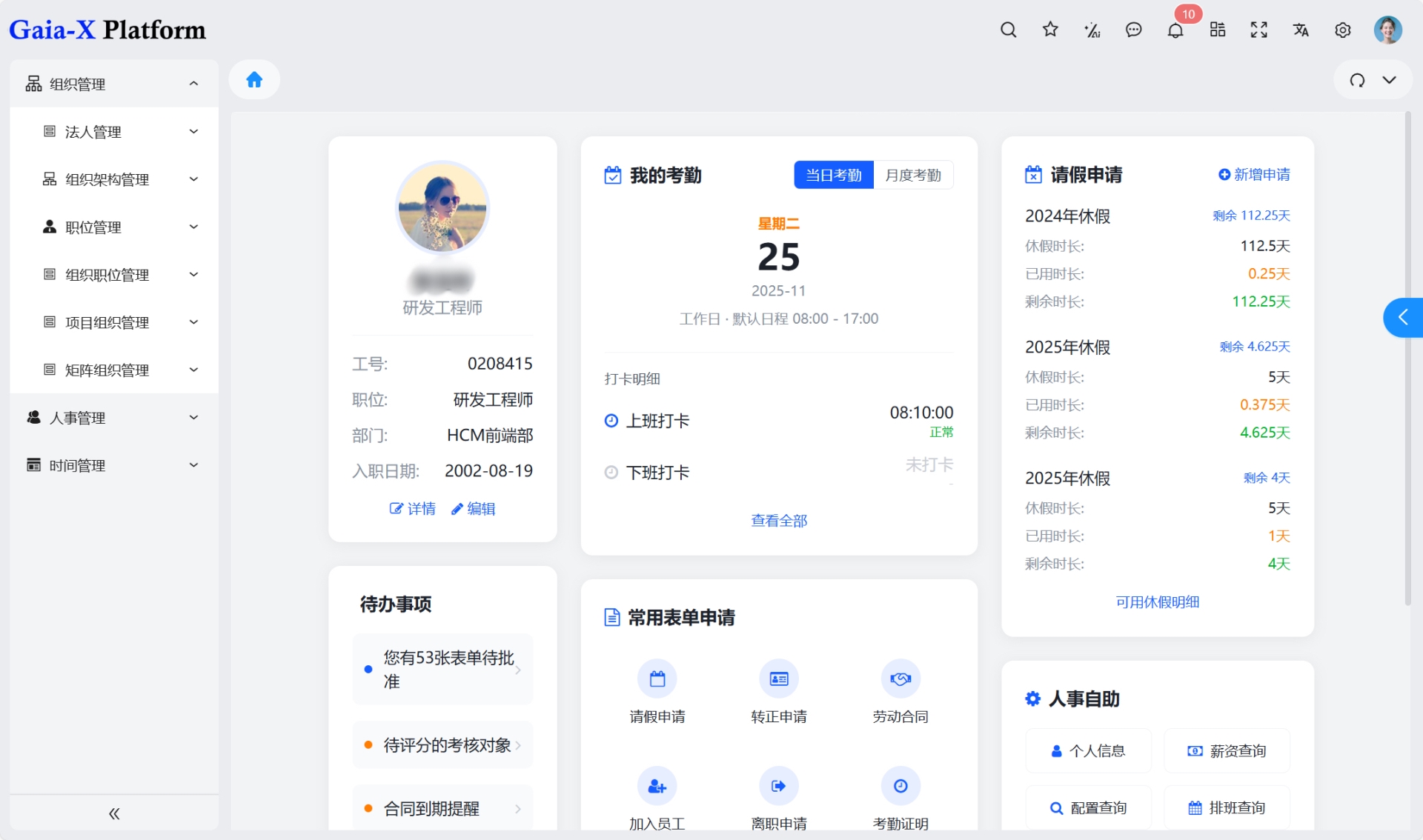Open platform settings gear
This screenshot has height=840, width=1423.
(x=1342, y=30)
